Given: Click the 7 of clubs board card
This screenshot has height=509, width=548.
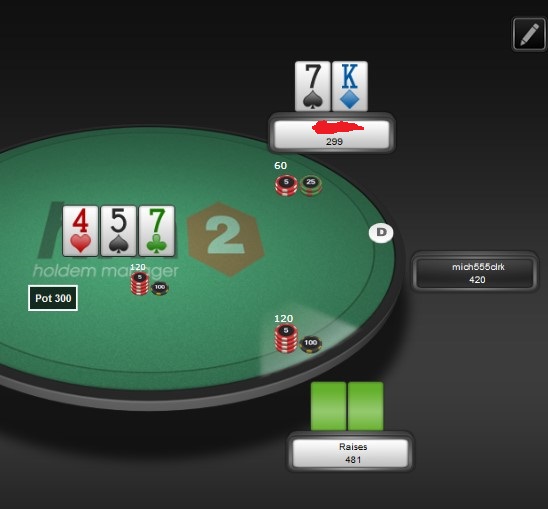Looking at the screenshot, I should [x=157, y=231].
